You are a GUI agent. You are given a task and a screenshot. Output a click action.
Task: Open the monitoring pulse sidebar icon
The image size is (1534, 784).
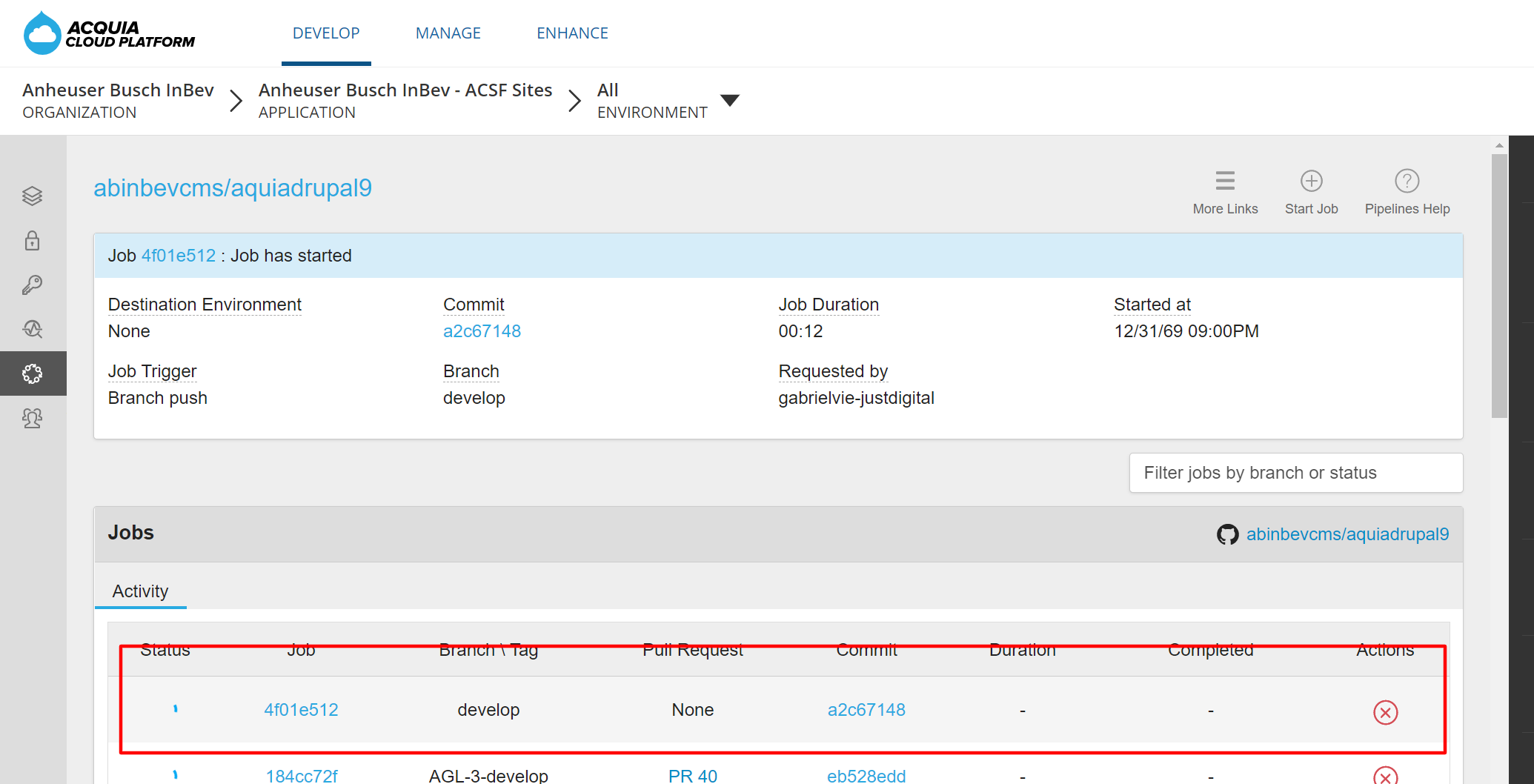point(33,329)
